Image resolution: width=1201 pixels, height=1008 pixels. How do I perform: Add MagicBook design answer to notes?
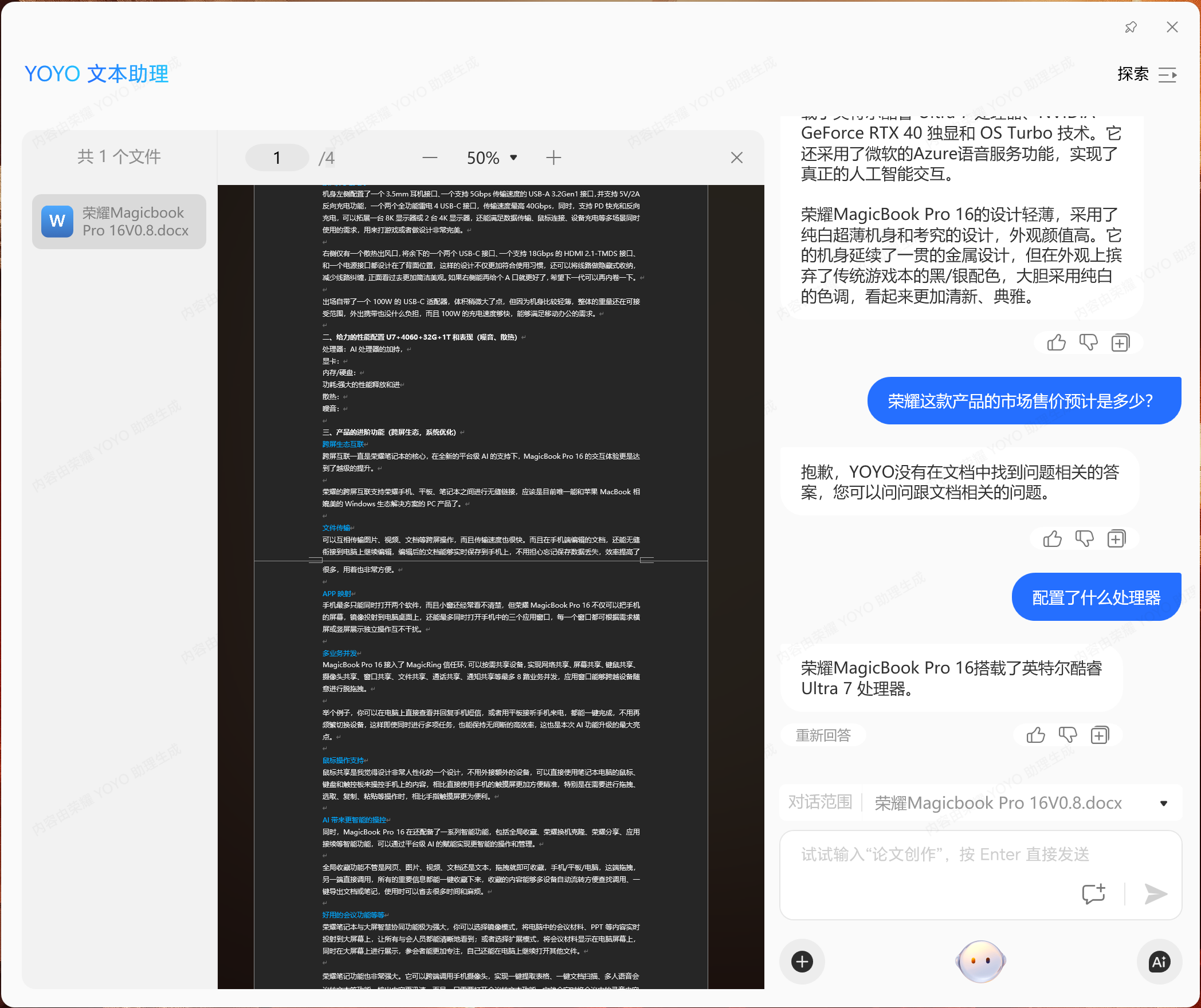point(1120,342)
